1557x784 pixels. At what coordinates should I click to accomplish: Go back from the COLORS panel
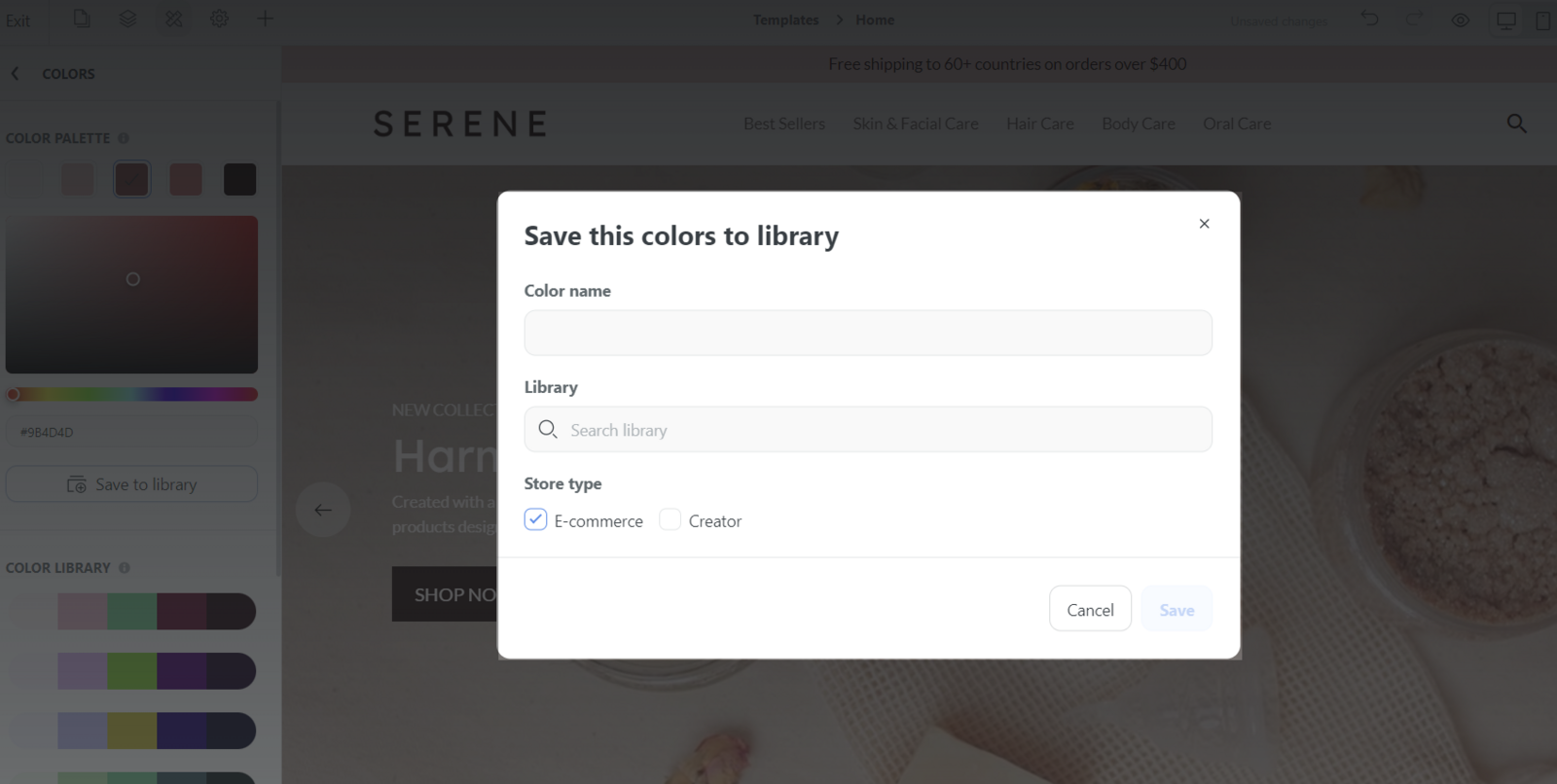pos(15,73)
